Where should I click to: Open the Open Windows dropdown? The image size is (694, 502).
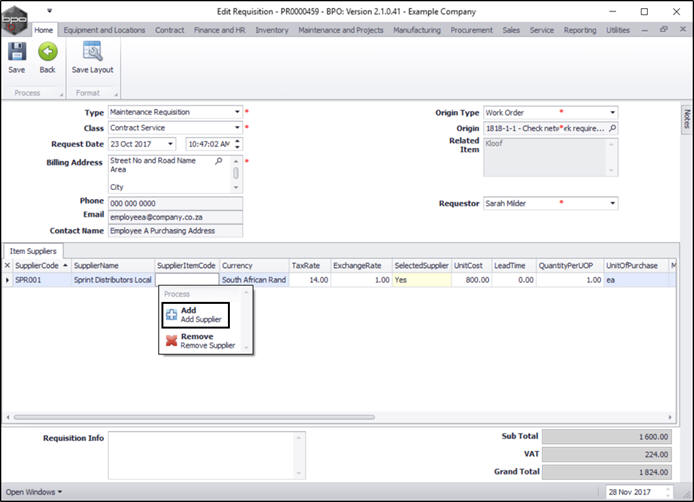coord(34,492)
